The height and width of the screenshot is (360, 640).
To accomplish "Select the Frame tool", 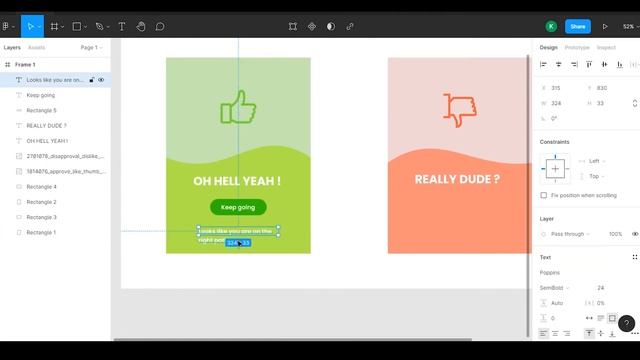I will point(54,27).
